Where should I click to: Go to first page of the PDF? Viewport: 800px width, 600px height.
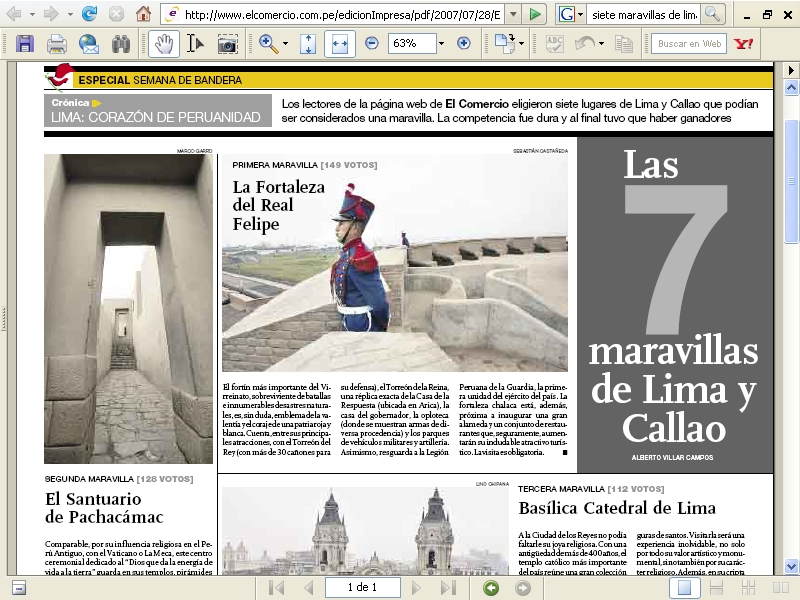point(276,588)
